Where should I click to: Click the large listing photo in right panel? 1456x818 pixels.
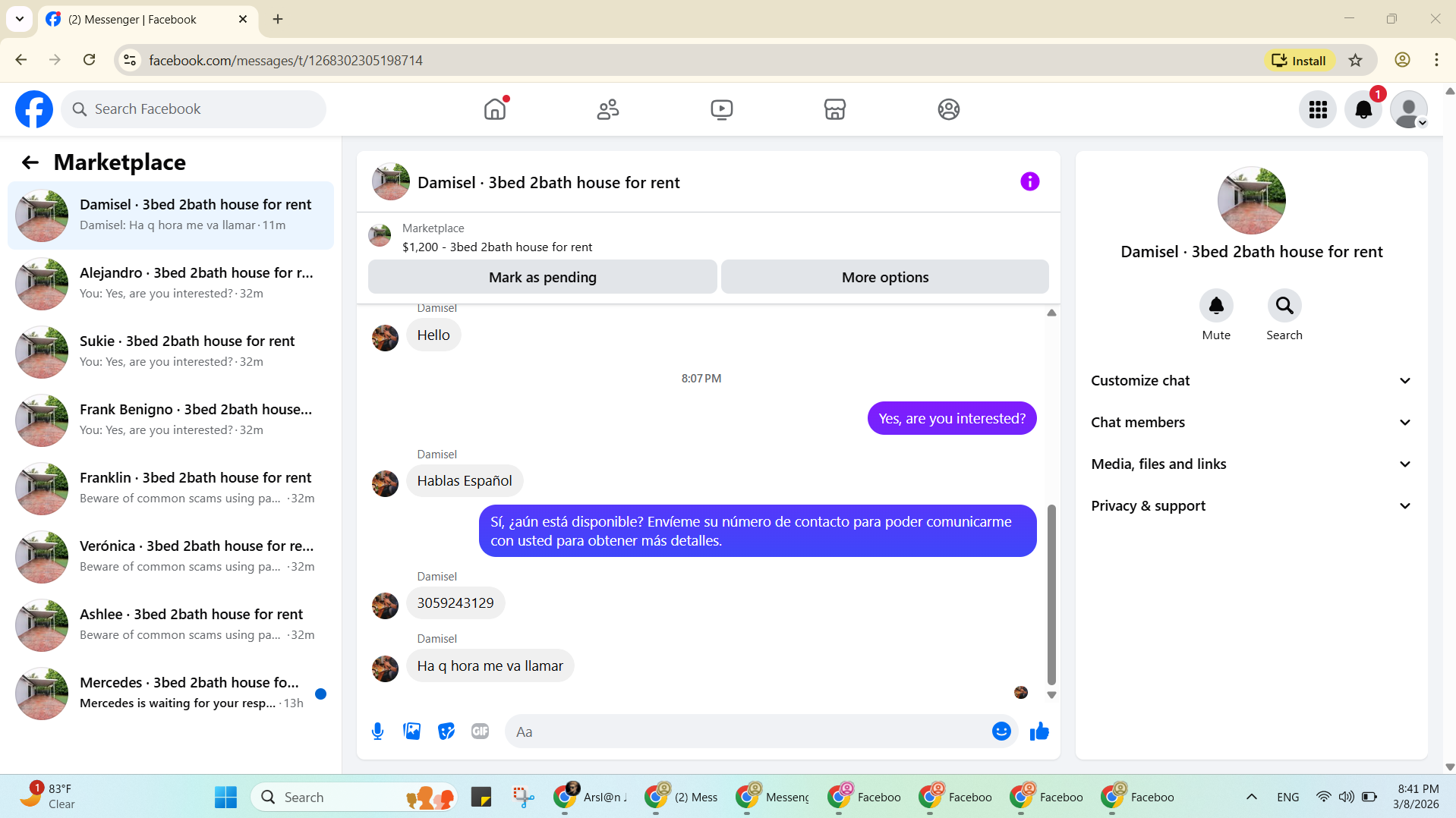point(1251,200)
